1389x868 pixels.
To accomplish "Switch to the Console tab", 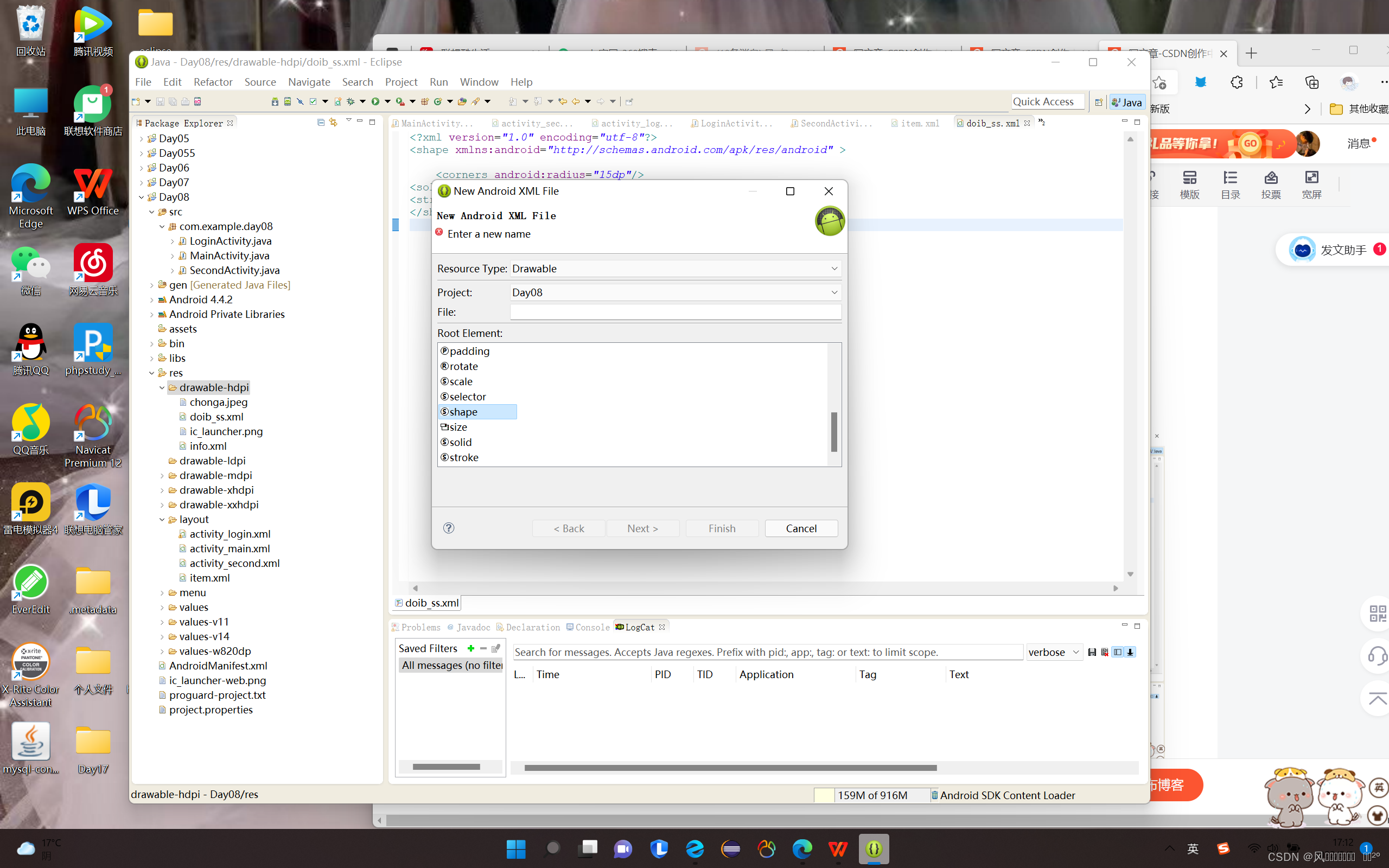I will coord(592,627).
